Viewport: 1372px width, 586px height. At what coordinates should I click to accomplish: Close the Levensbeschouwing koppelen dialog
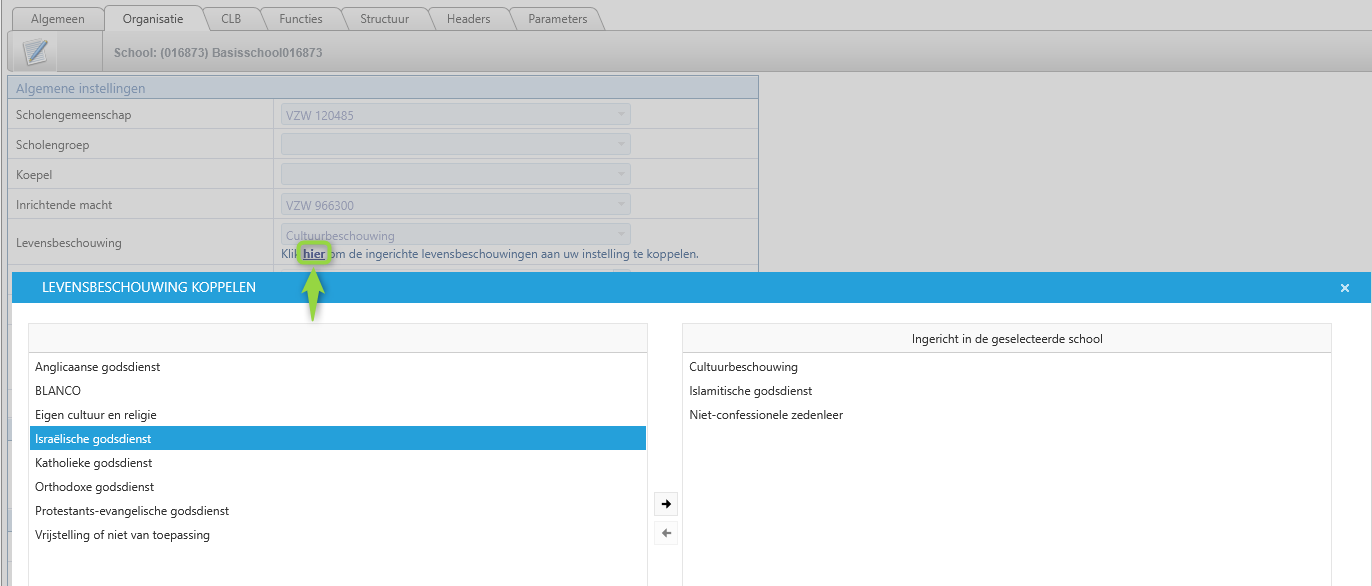(1345, 288)
